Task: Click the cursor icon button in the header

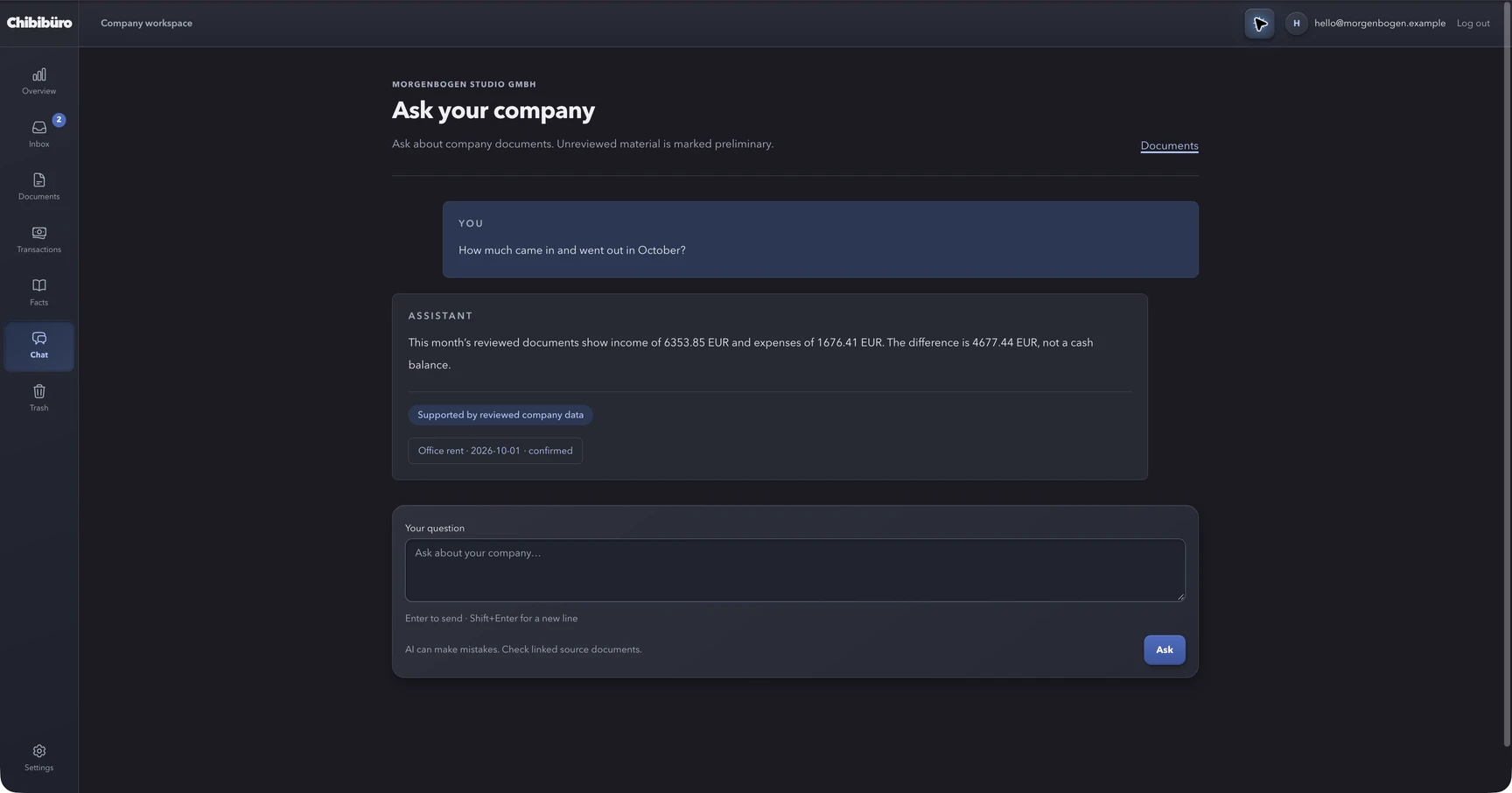Action: coord(1259,24)
